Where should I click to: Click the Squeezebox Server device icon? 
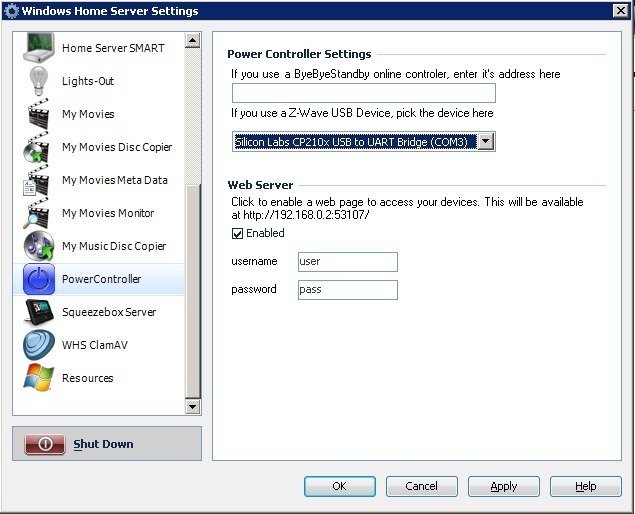(x=39, y=312)
